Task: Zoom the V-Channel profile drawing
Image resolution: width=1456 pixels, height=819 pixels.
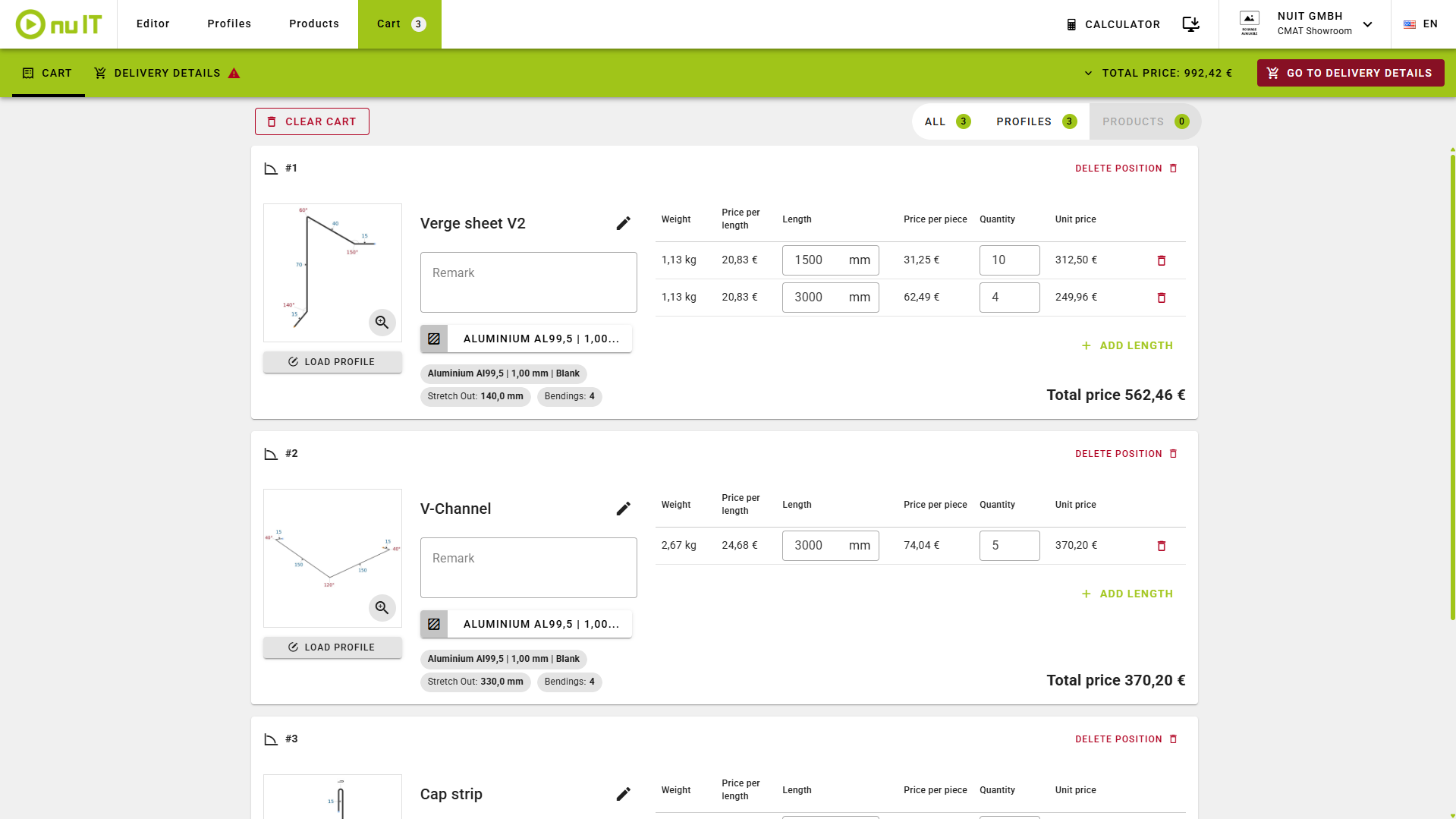Action: [382, 608]
